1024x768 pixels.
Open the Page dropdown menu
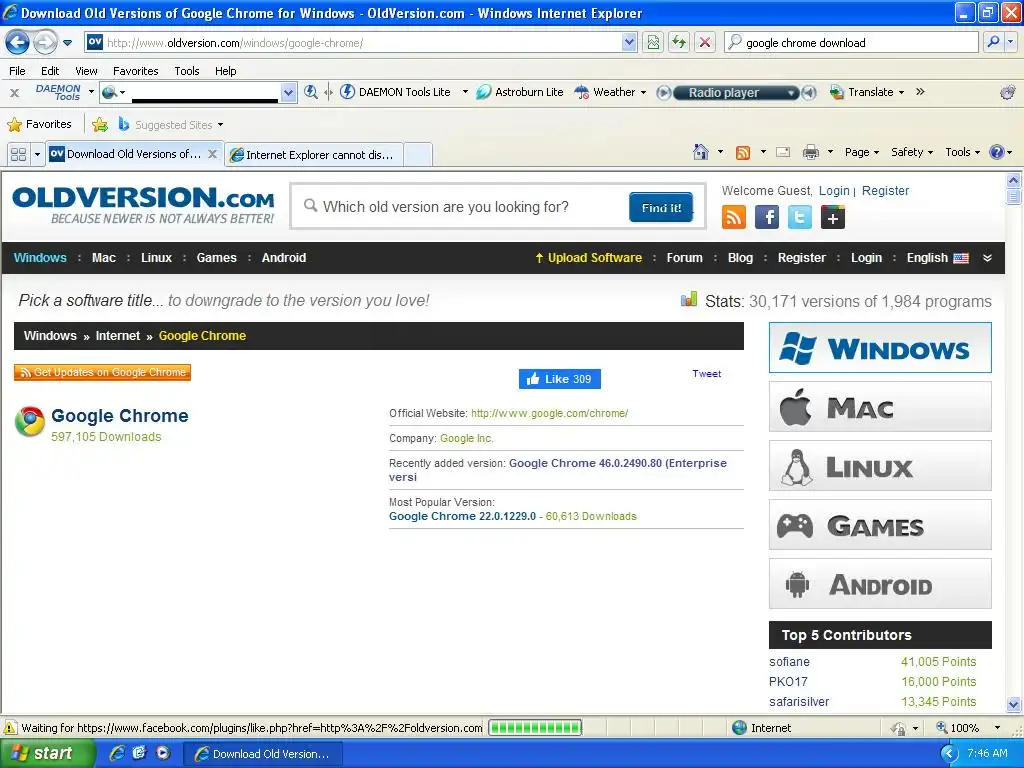(x=861, y=152)
